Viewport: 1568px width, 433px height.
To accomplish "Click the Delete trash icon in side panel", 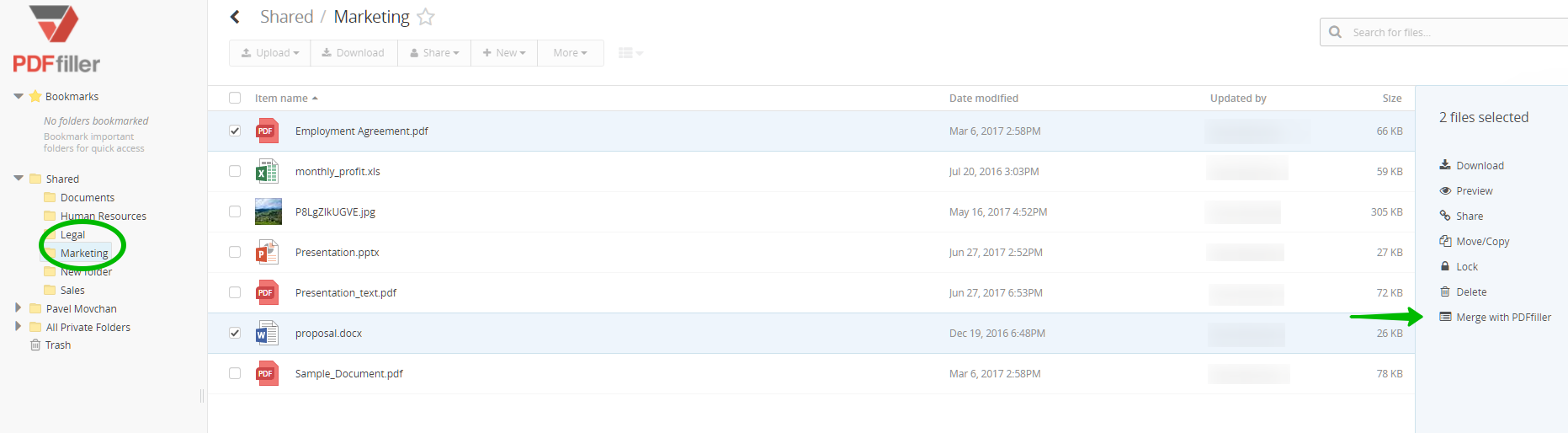I will click(1445, 291).
